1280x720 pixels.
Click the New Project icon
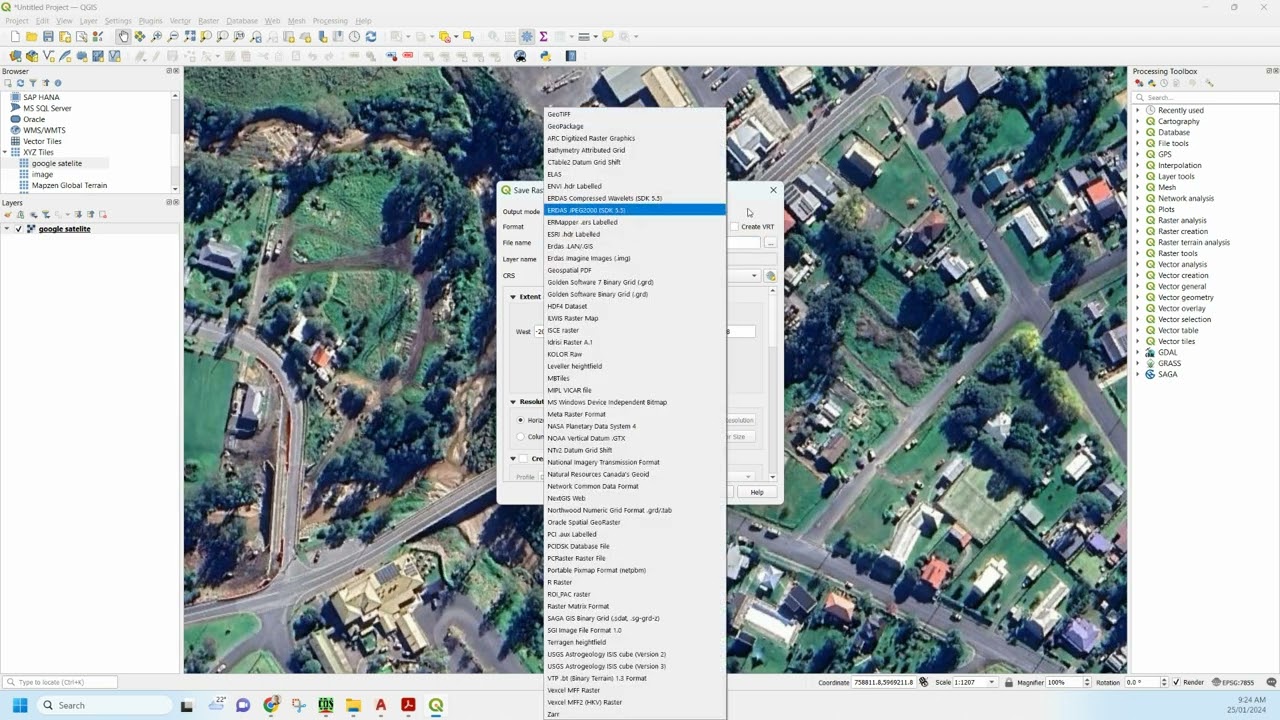16,37
